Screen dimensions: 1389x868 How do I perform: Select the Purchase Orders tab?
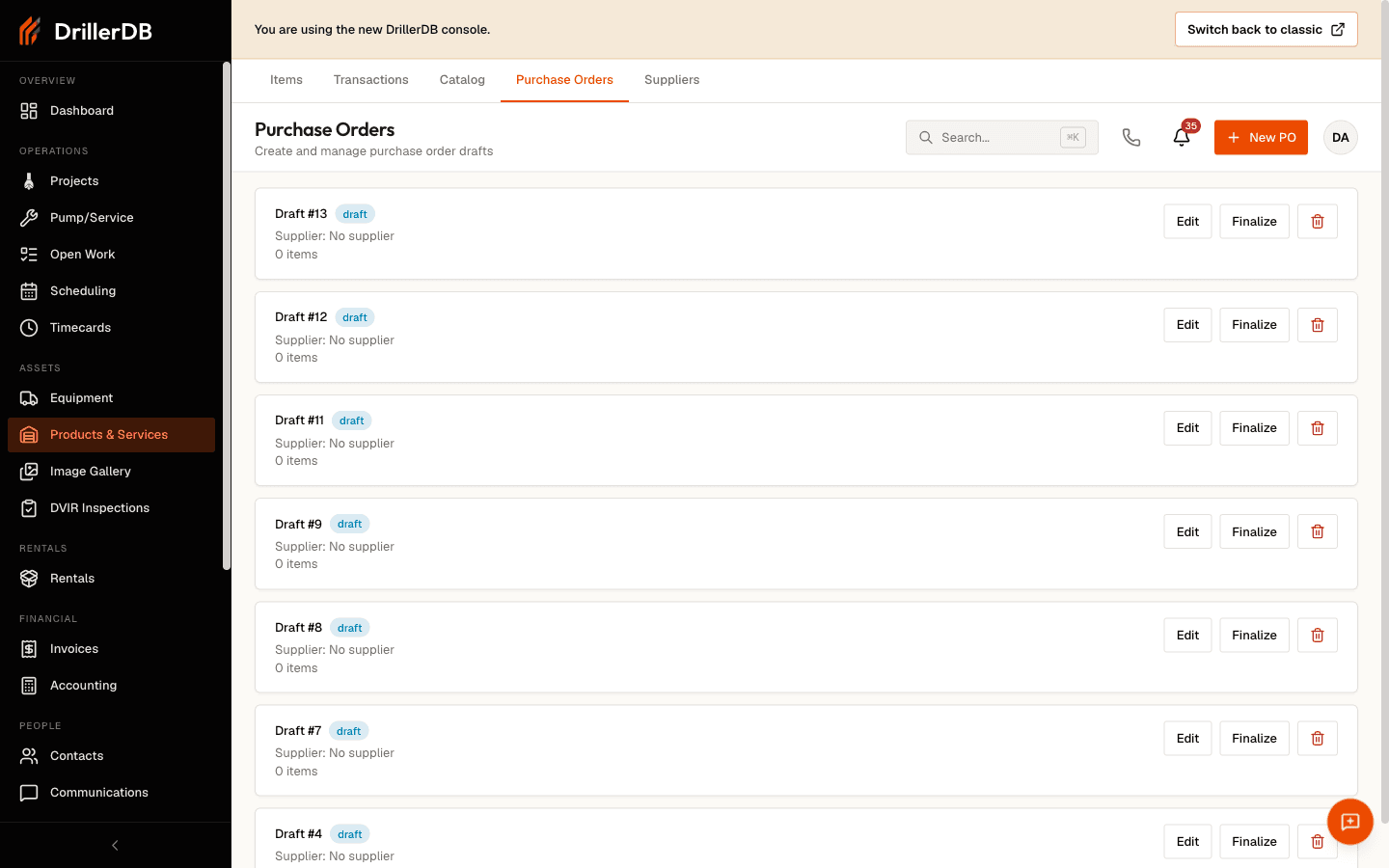[564, 80]
